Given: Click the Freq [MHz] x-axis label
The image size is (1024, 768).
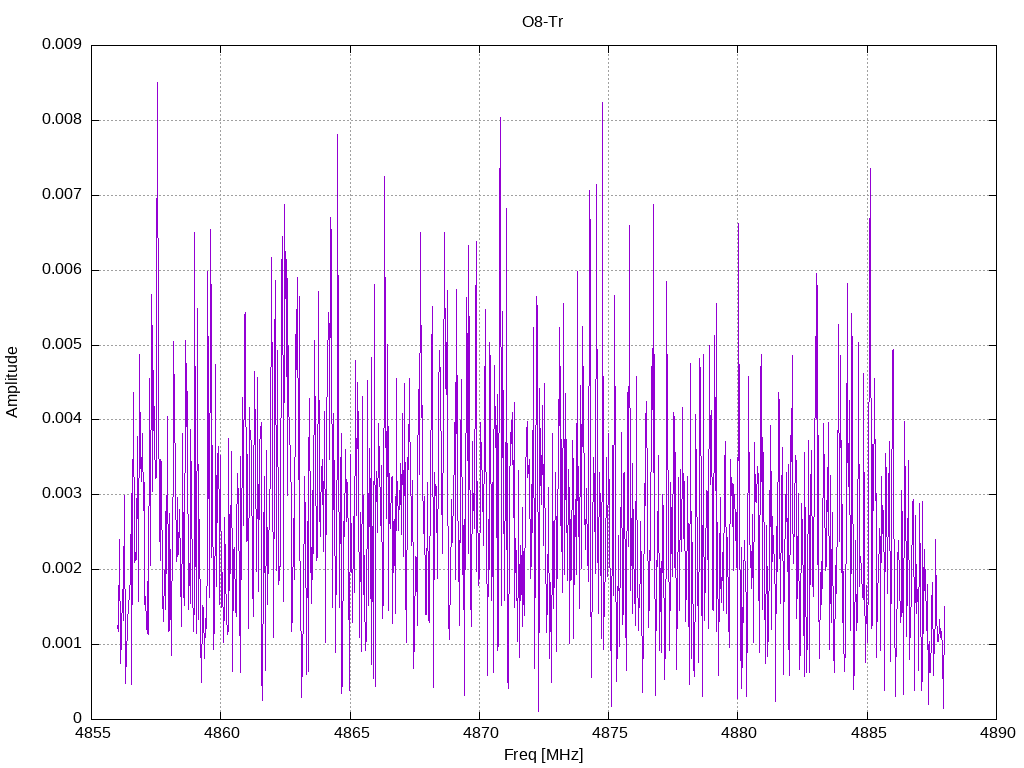Looking at the screenshot, I should coord(543,755).
